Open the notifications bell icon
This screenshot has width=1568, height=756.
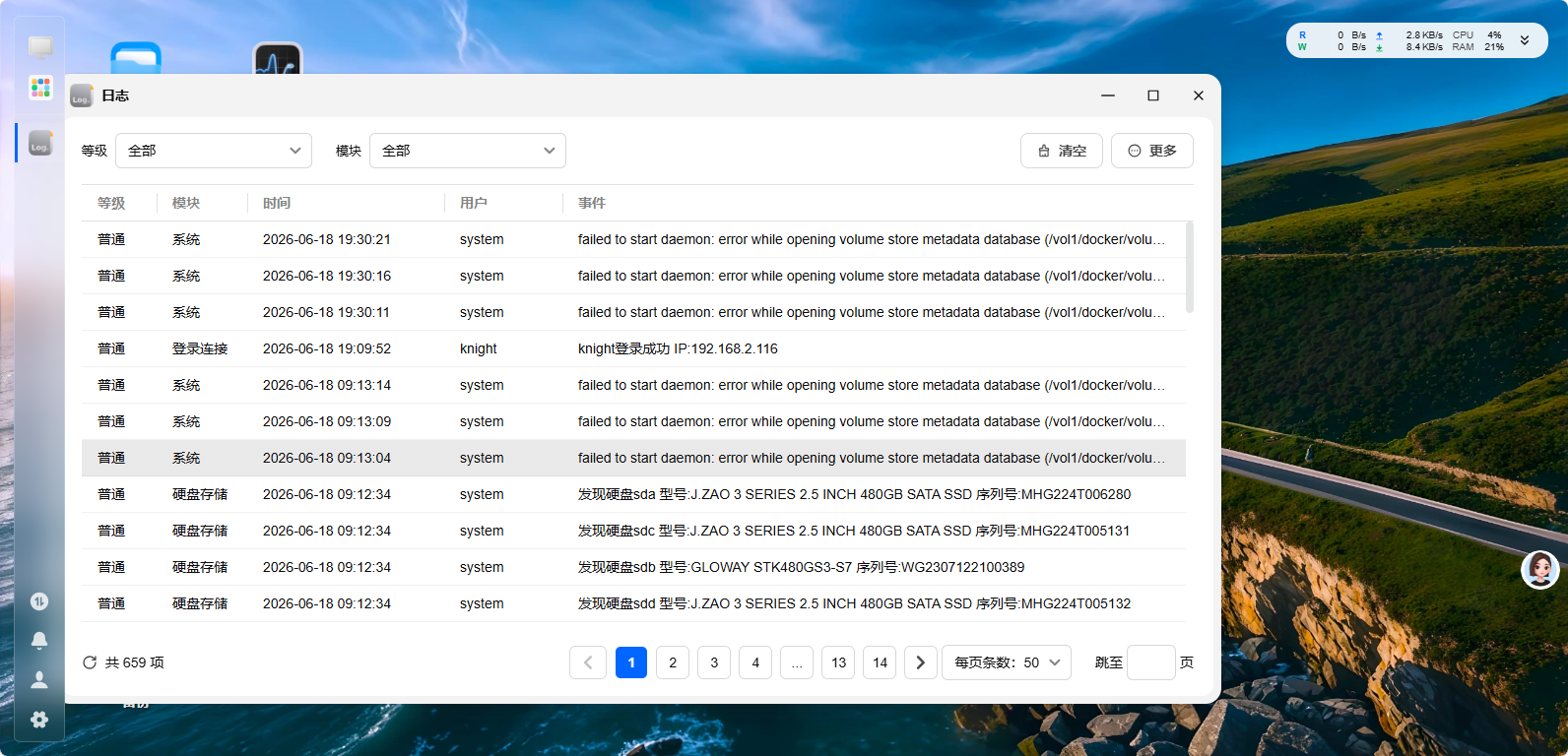coord(39,640)
